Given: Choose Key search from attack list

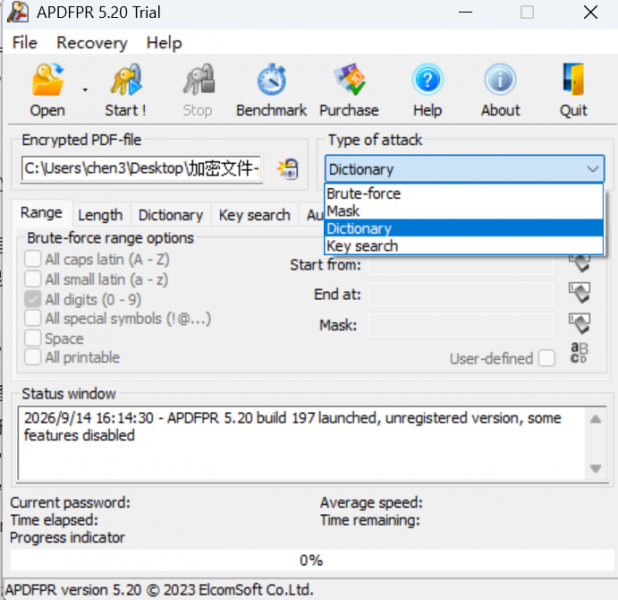Looking at the screenshot, I should tap(464, 246).
